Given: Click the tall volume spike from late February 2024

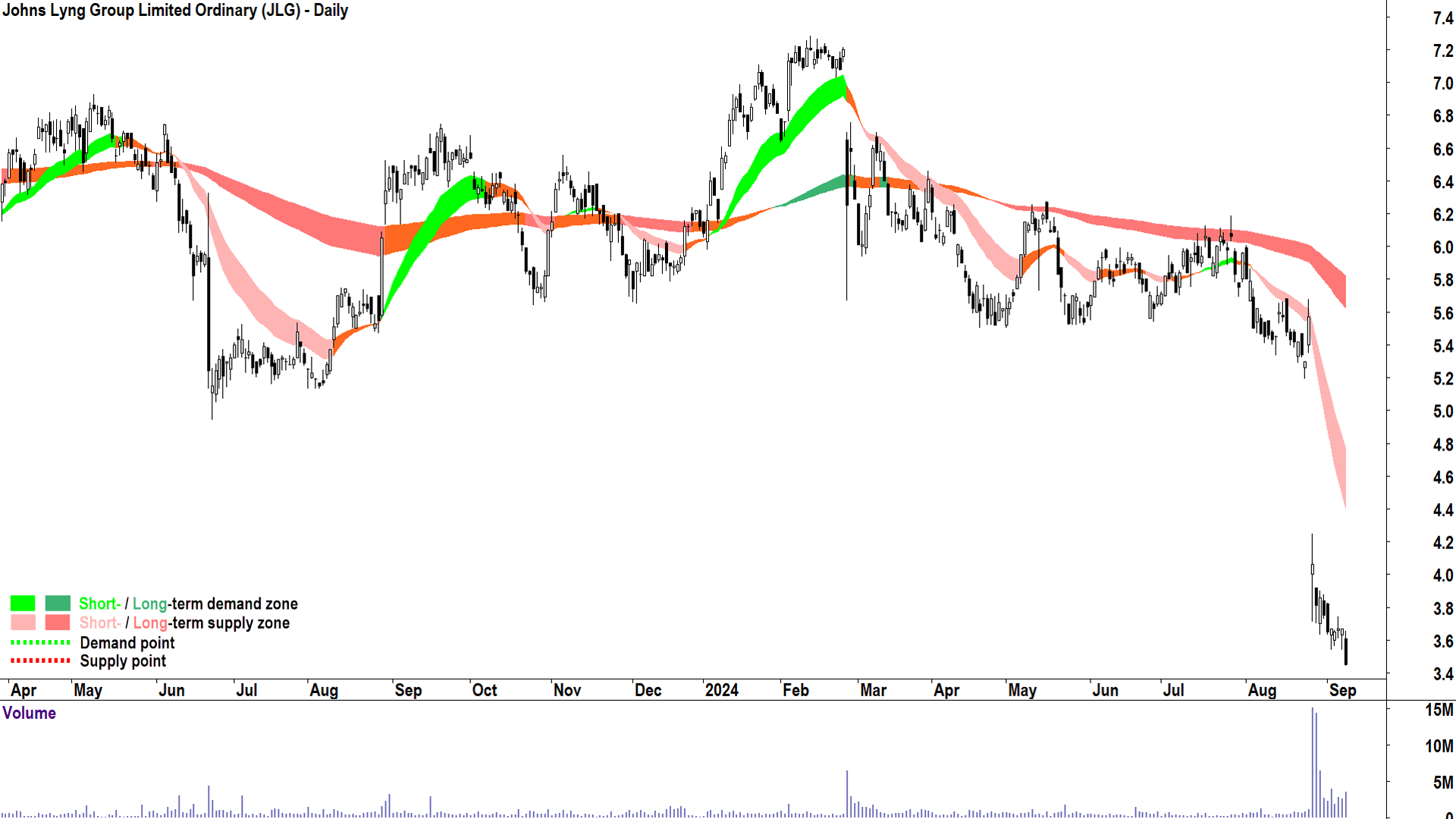Looking at the screenshot, I should pos(847,793).
